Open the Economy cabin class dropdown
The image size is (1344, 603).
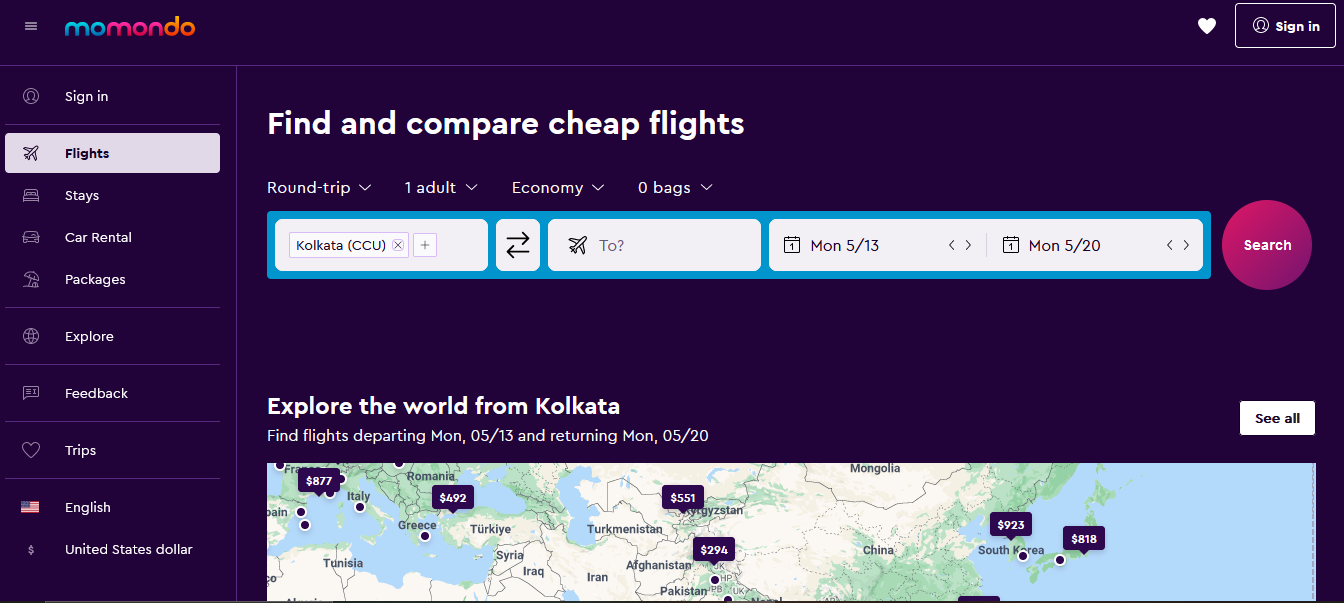[558, 187]
